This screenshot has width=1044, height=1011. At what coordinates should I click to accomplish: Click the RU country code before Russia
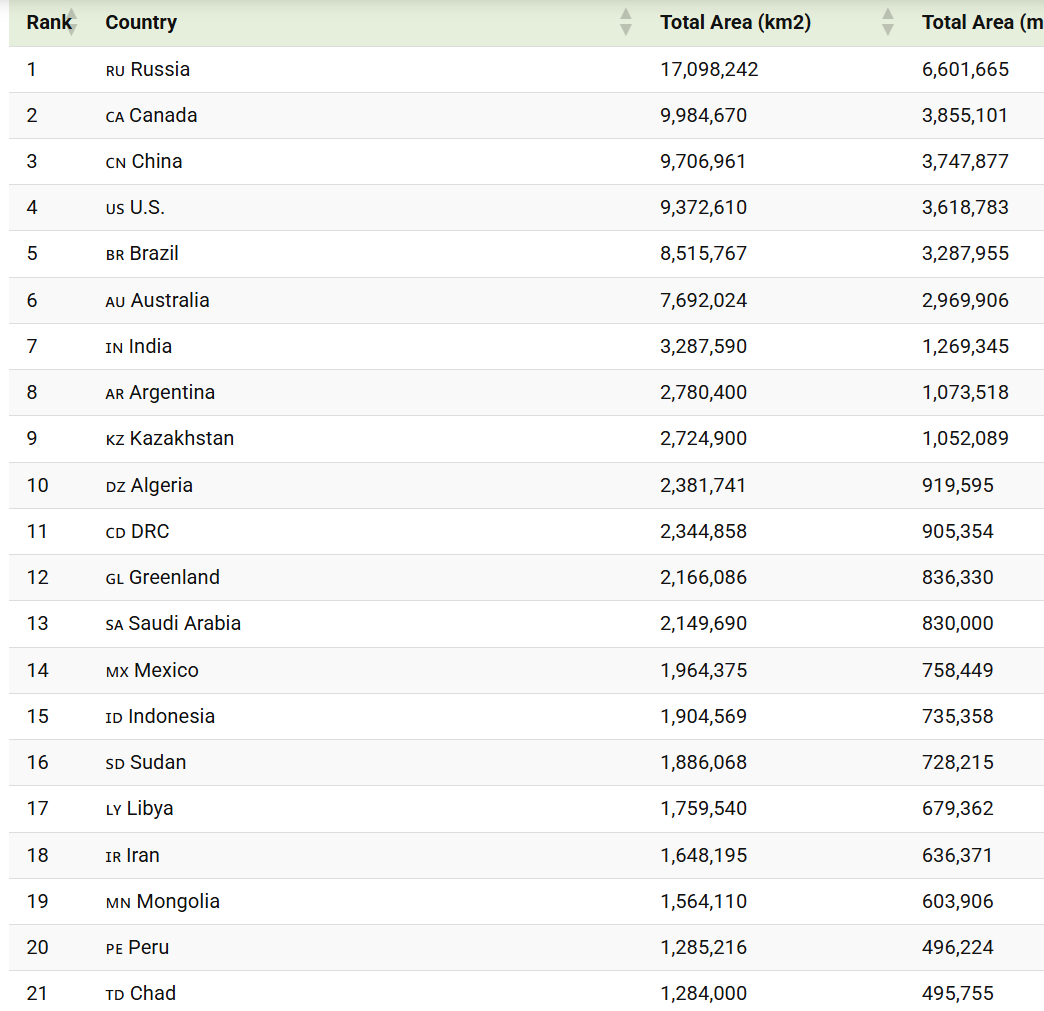(115, 71)
